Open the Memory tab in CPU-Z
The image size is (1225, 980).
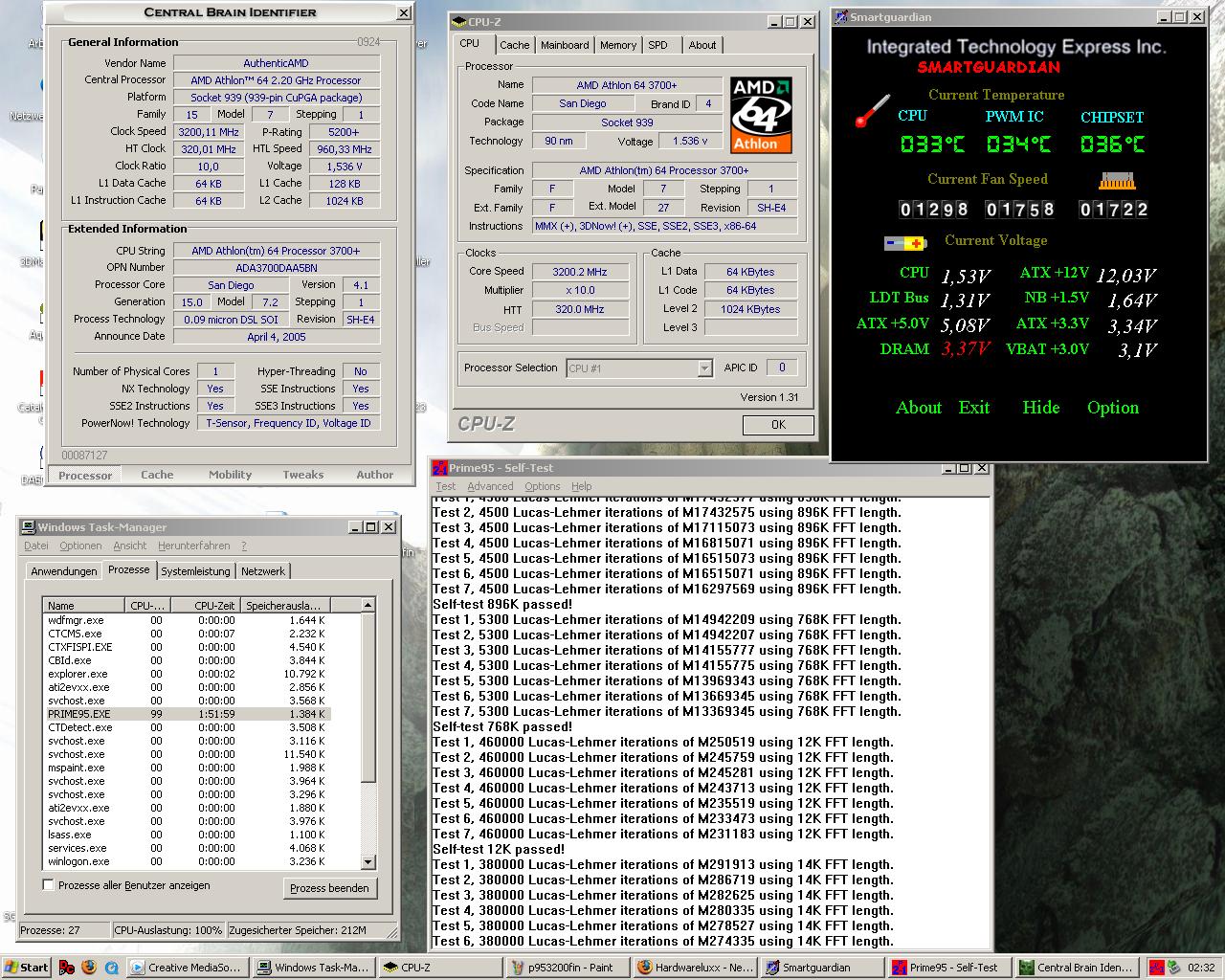[x=617, y=45]
